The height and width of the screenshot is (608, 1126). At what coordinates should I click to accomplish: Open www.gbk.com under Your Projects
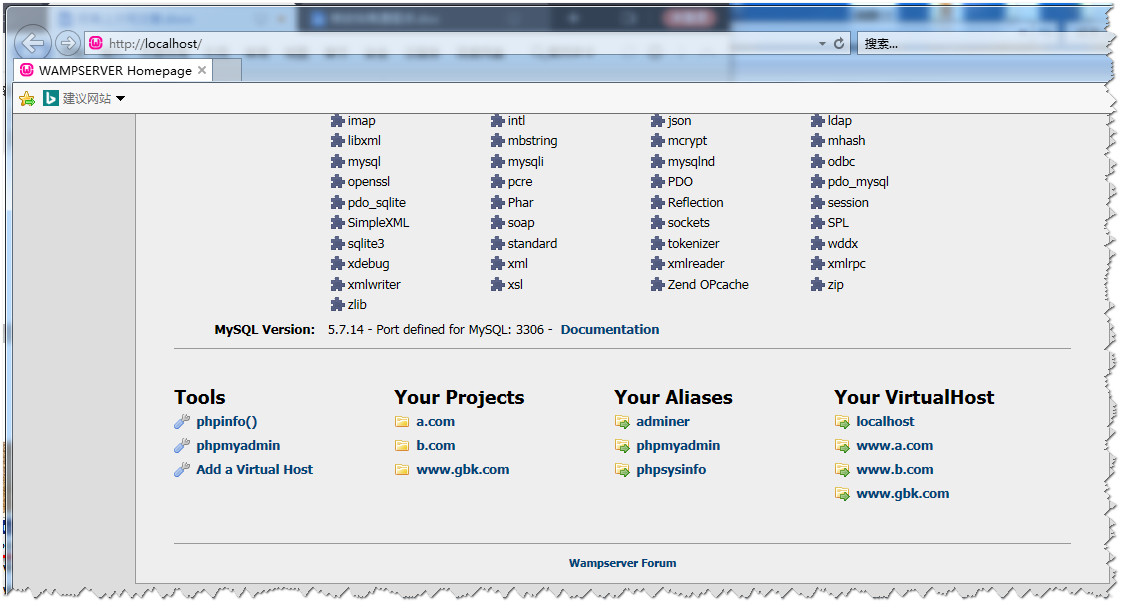tap(462, 469)
